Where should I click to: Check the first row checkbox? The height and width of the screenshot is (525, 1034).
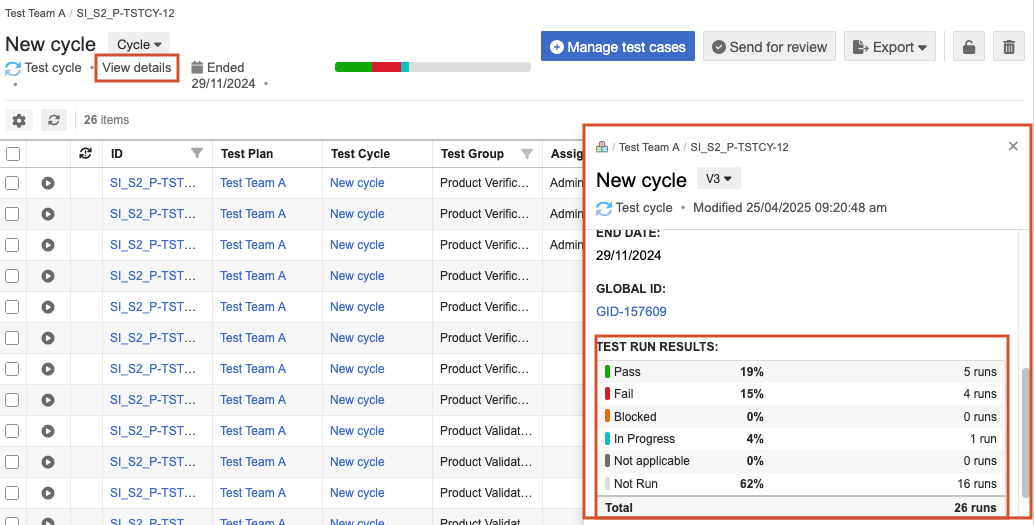[x=13, y=183]
